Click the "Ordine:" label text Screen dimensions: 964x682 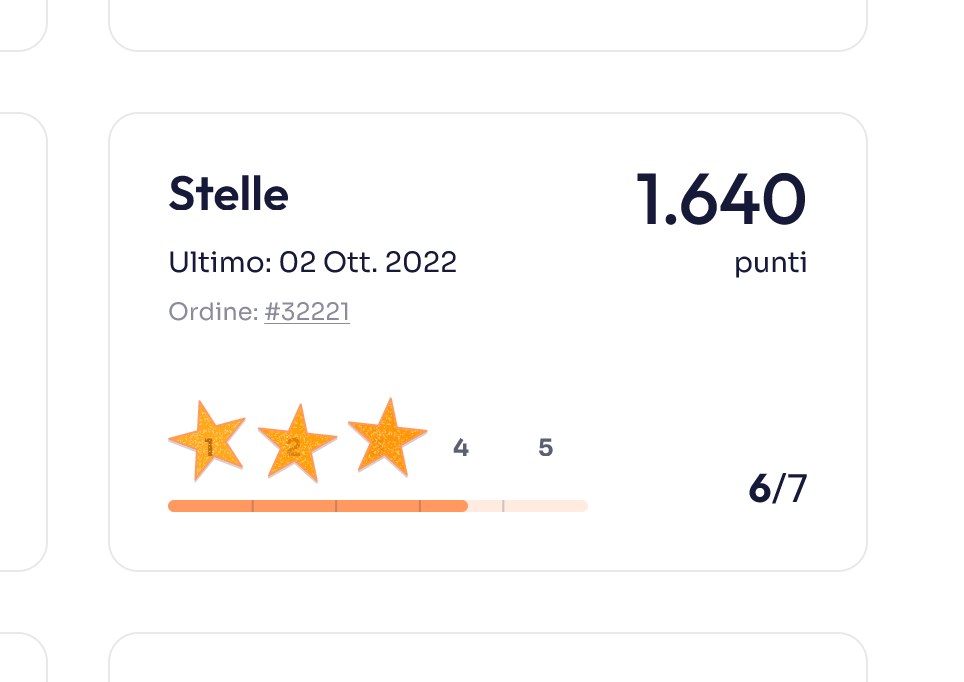pyautogui.click(x=213, y=312)
